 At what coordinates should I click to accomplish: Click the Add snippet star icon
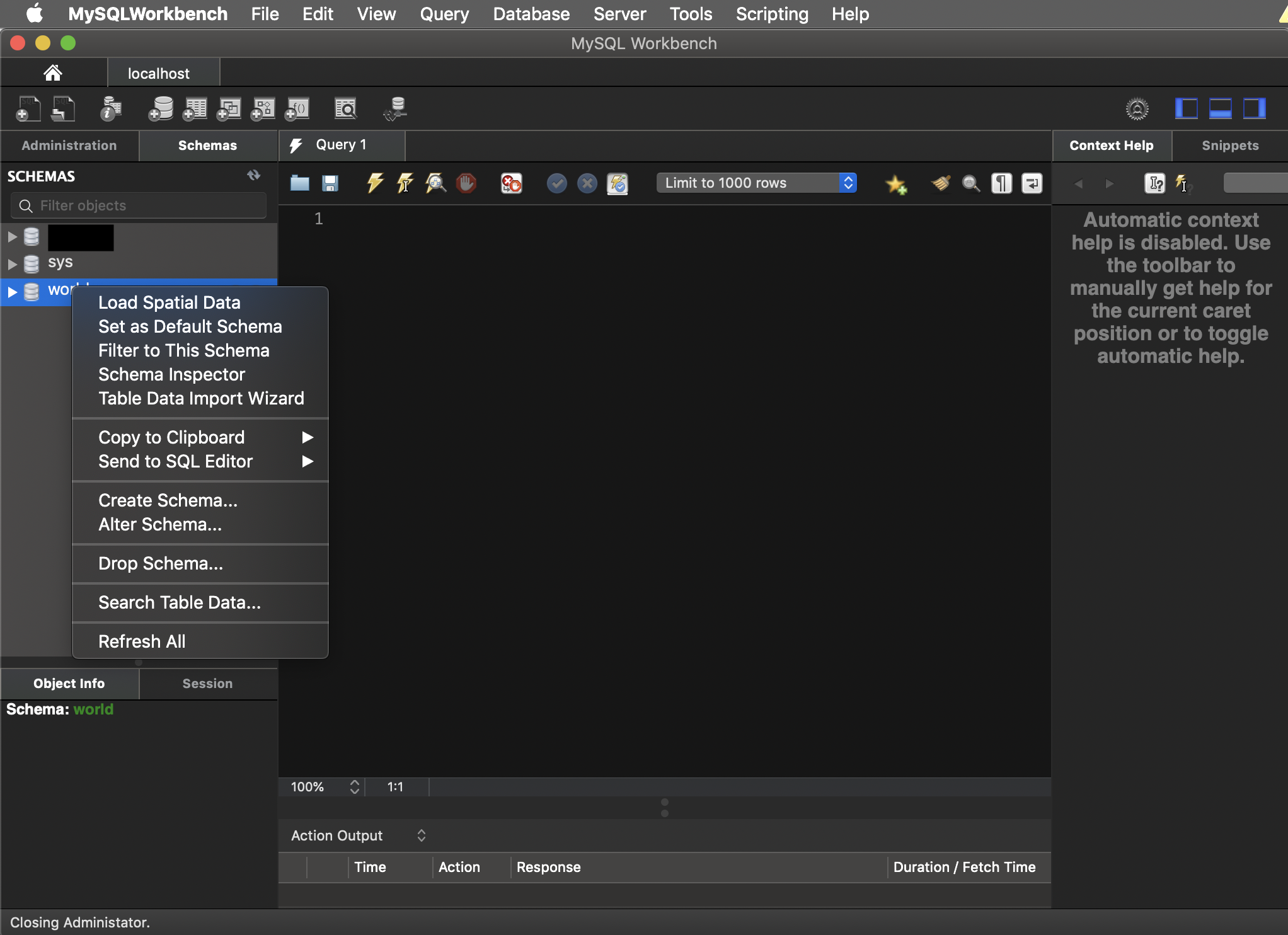click(x=895, y=184)
